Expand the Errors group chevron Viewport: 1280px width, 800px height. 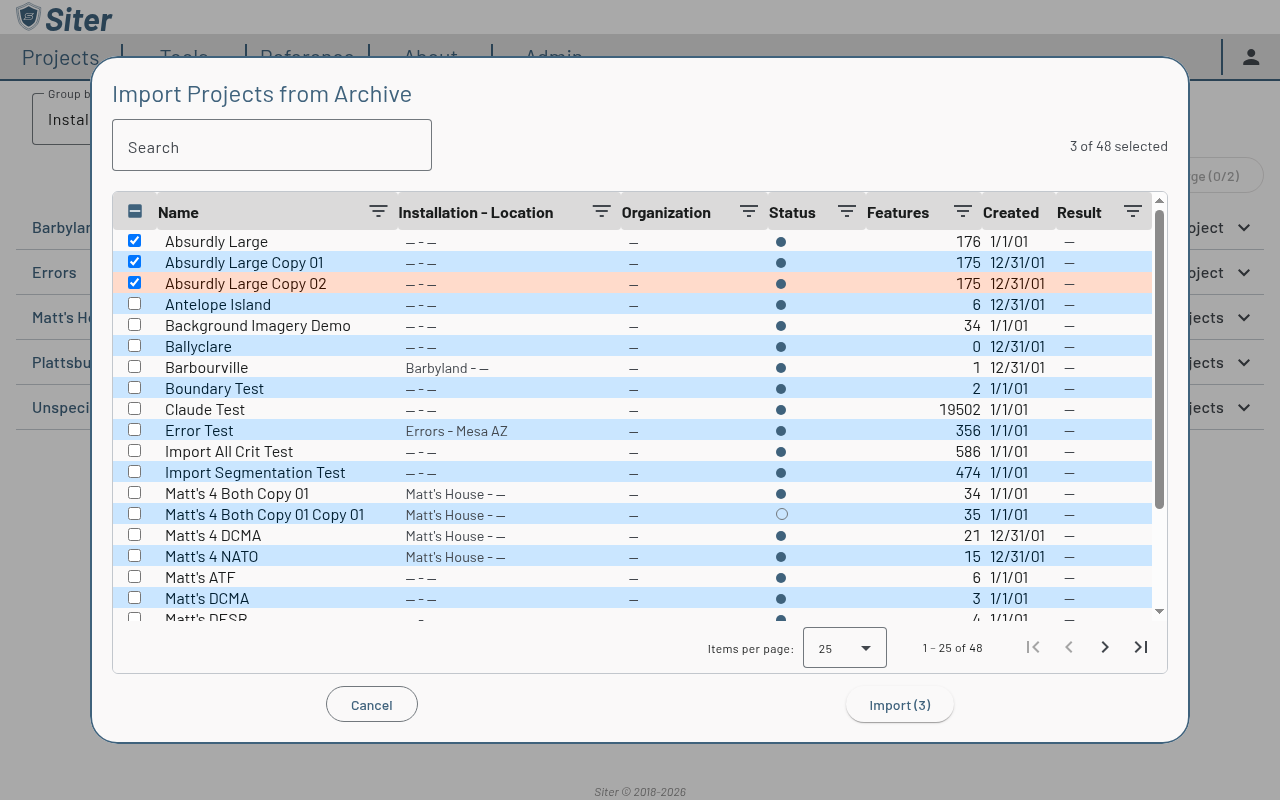1244,273
